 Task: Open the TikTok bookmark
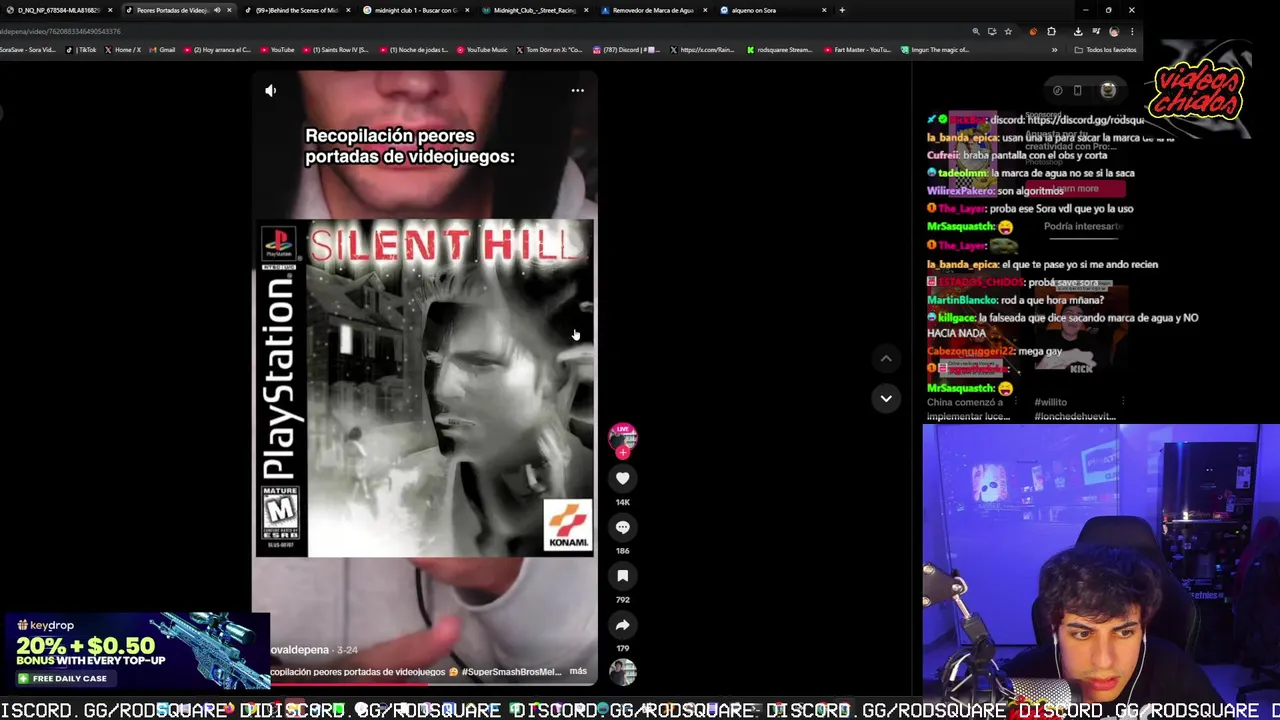pos(83,49)
